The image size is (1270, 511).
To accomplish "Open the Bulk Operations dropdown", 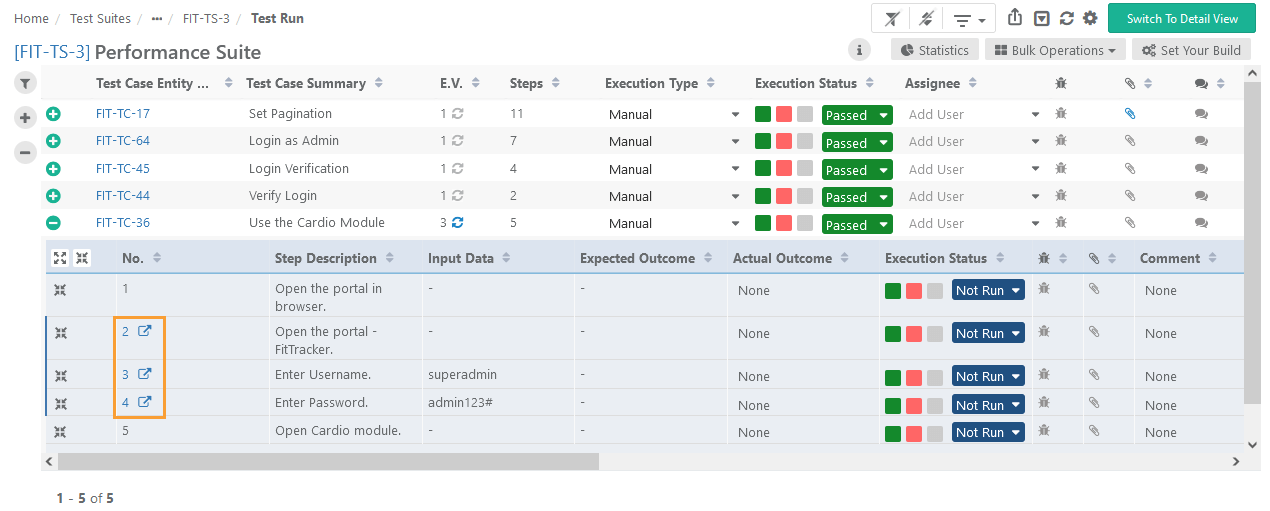I will 1055,50.
